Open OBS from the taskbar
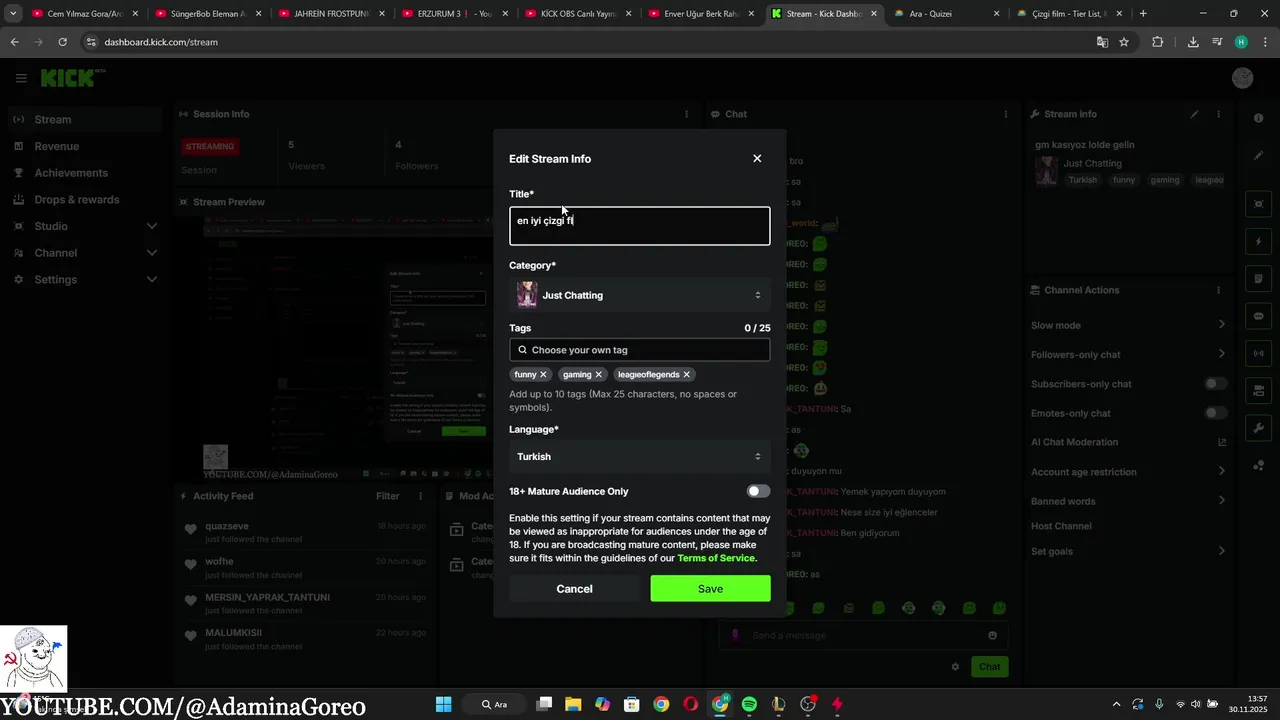Screen dimensions: 1280x720 click(808, 704)
